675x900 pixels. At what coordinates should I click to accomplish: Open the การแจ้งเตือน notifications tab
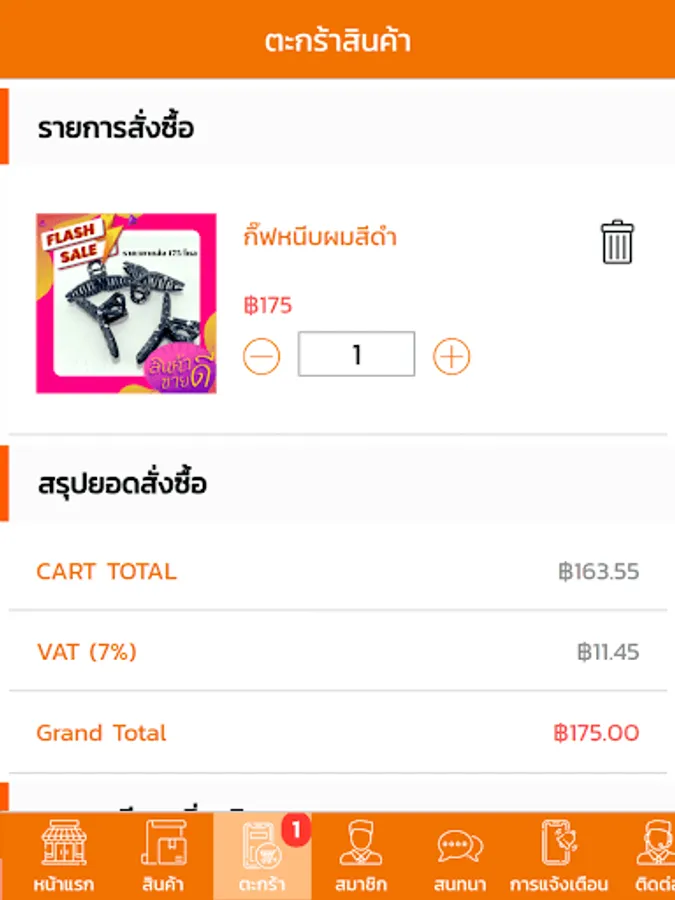(x=558, y=856)
